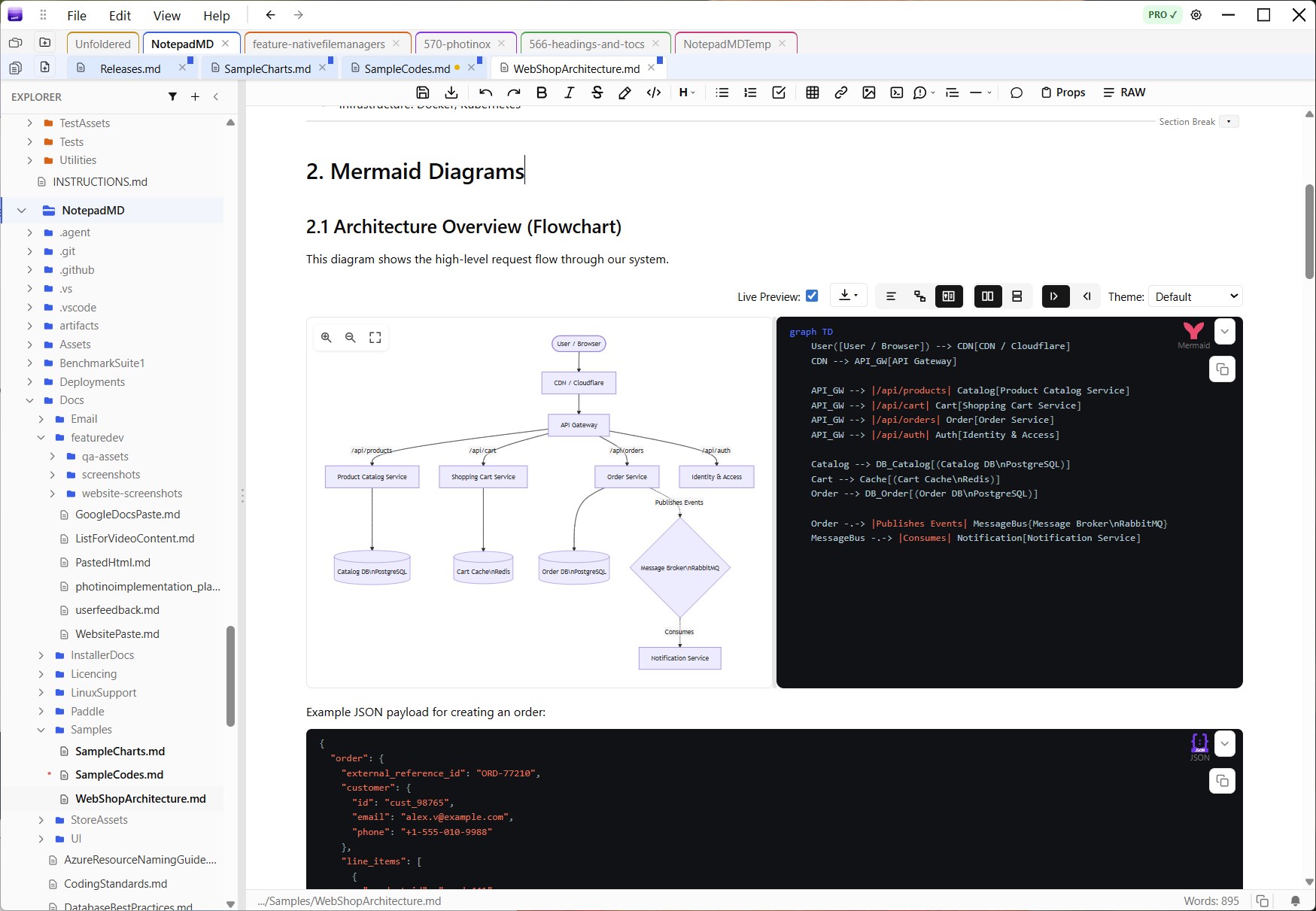Click the Undo arrow icon
The image size is (1316, 911).
coord(485,93)
